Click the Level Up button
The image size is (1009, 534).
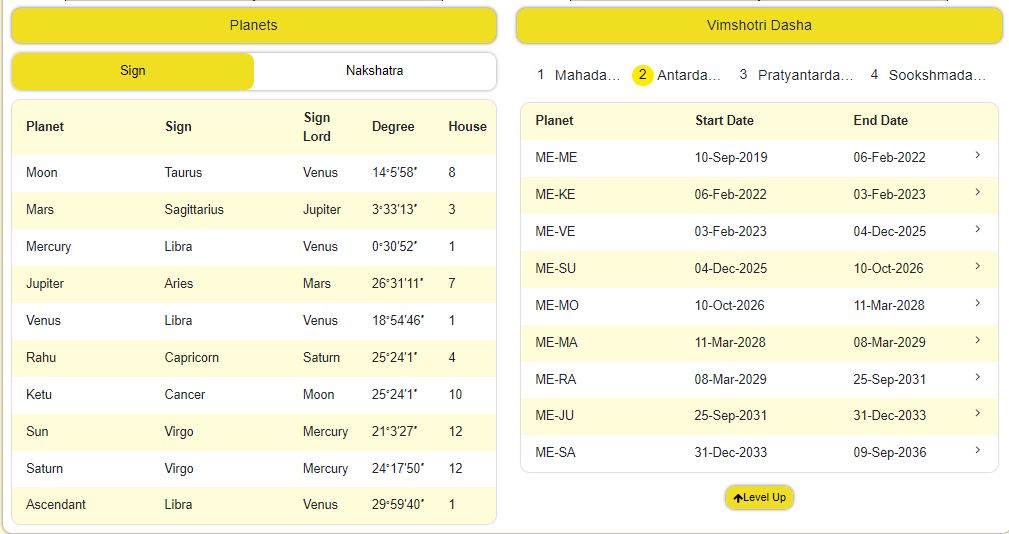click(759, 497)
